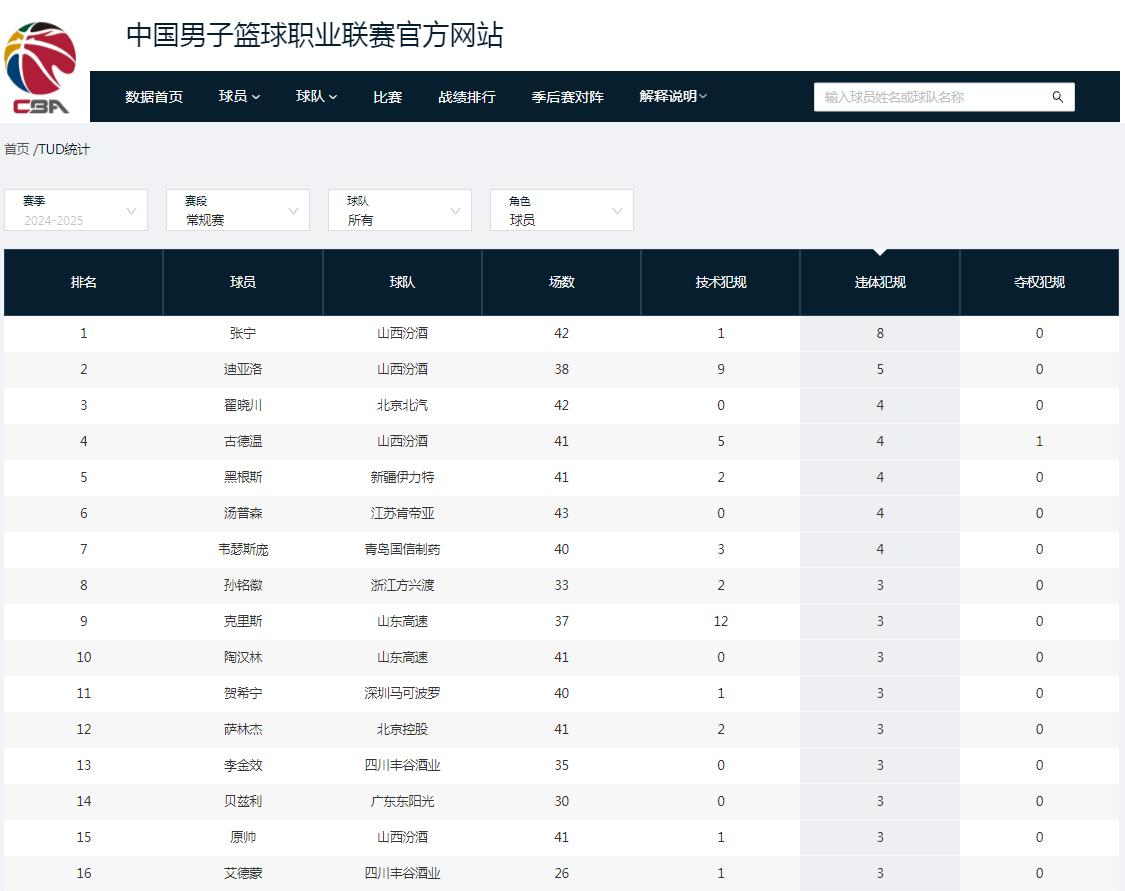Expand the 球员 navigation menu

coord(239,97)
